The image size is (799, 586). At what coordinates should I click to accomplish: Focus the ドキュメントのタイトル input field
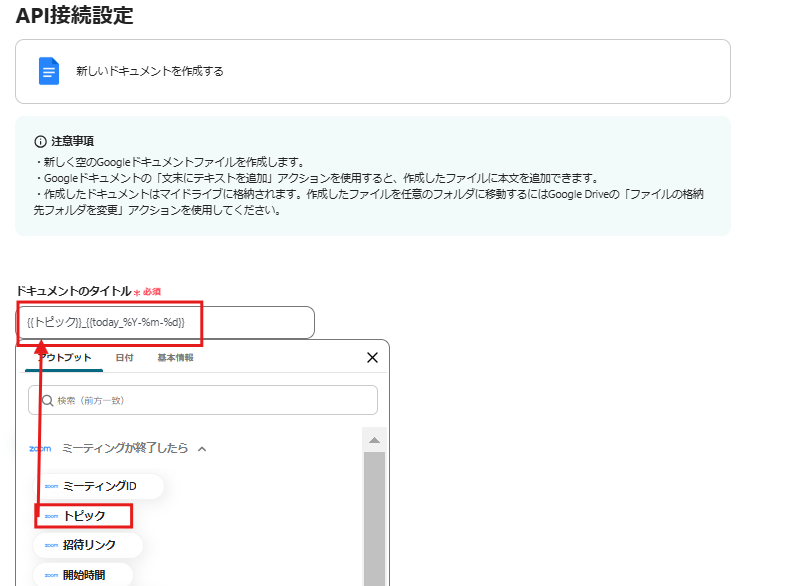(166, 323)
